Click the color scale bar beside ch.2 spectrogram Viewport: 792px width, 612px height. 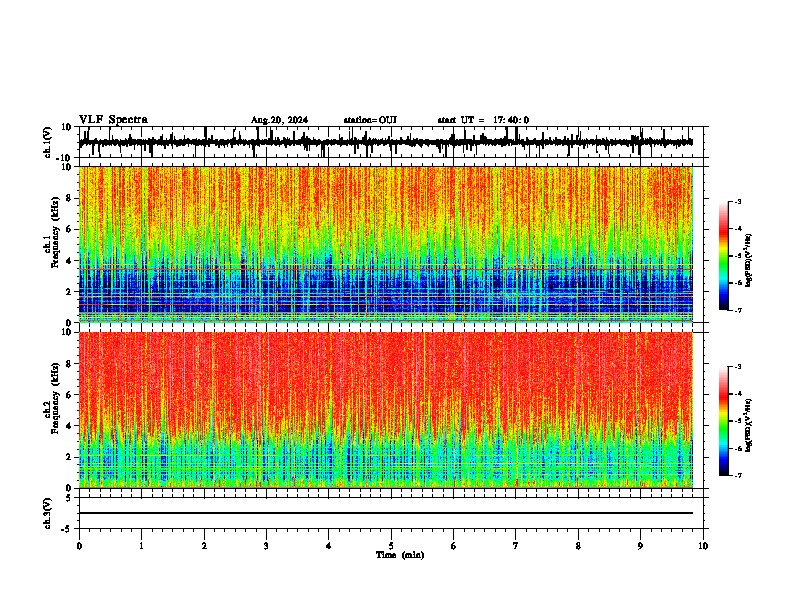click(723, 421)
